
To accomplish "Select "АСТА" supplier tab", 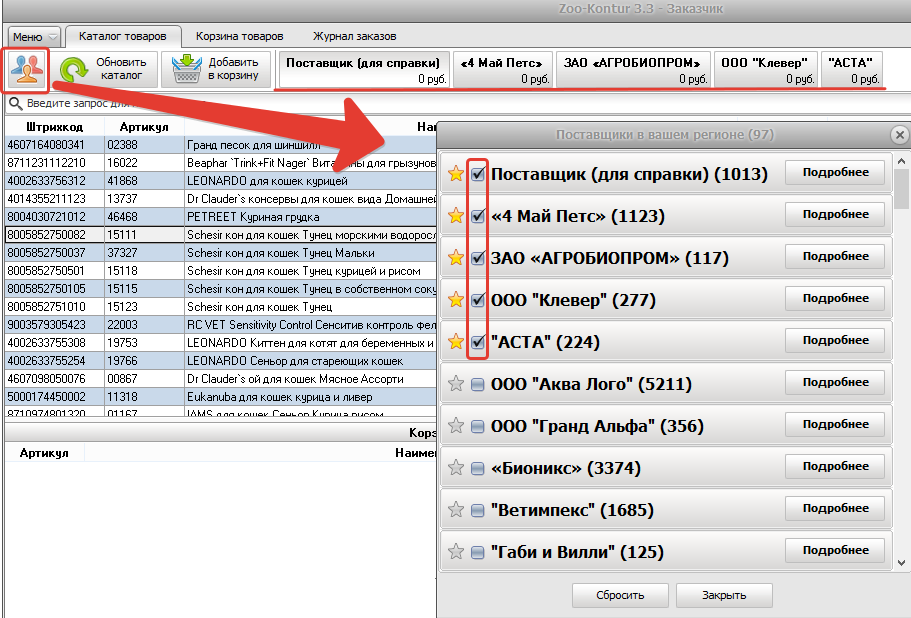I will tap(852, 70).
